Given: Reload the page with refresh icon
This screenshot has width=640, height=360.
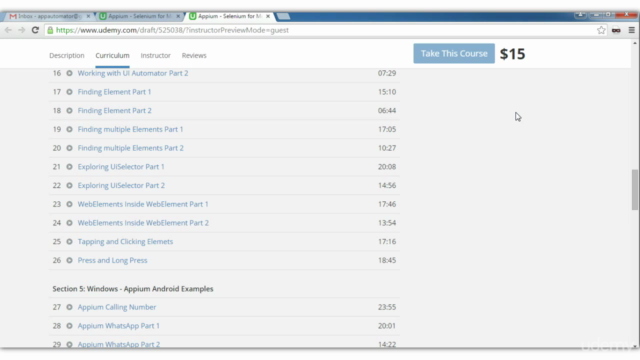Looking at the screenshot, I should 35,30.
